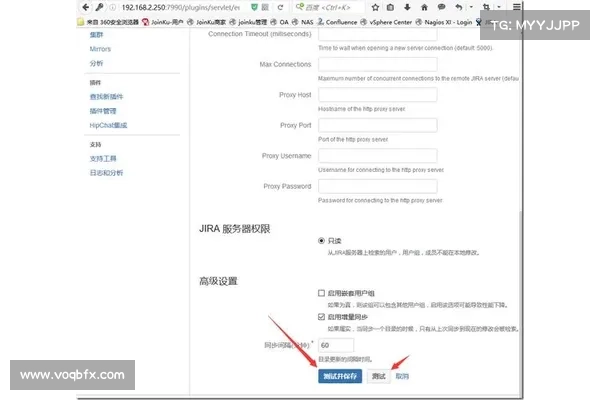The width and height of the screenshot is (600, 400).
Task: Open 查找新插件 in the sidebar
Action: (x=106, y=96)
